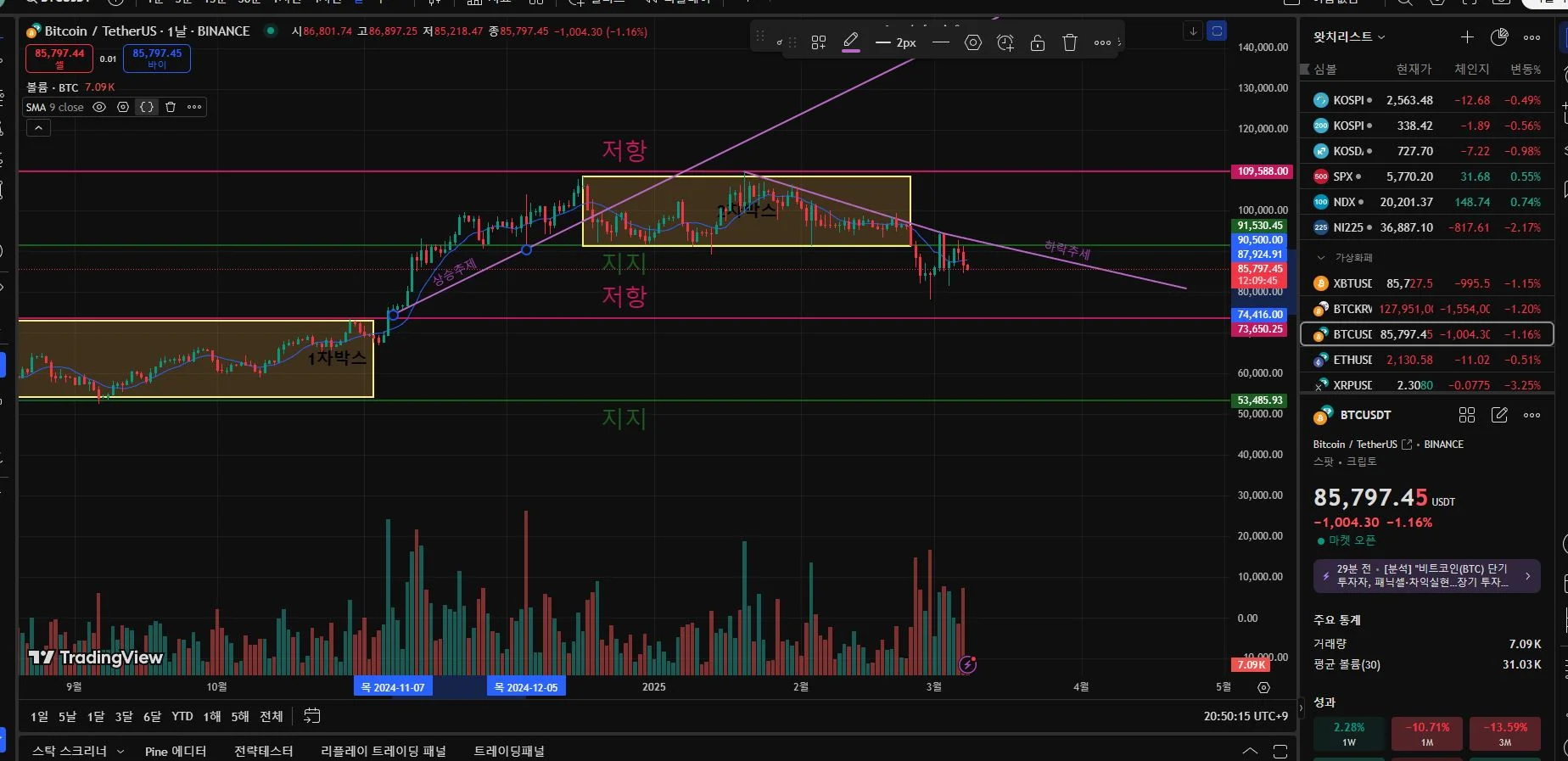Select the 5해 time range

[240, 717]
